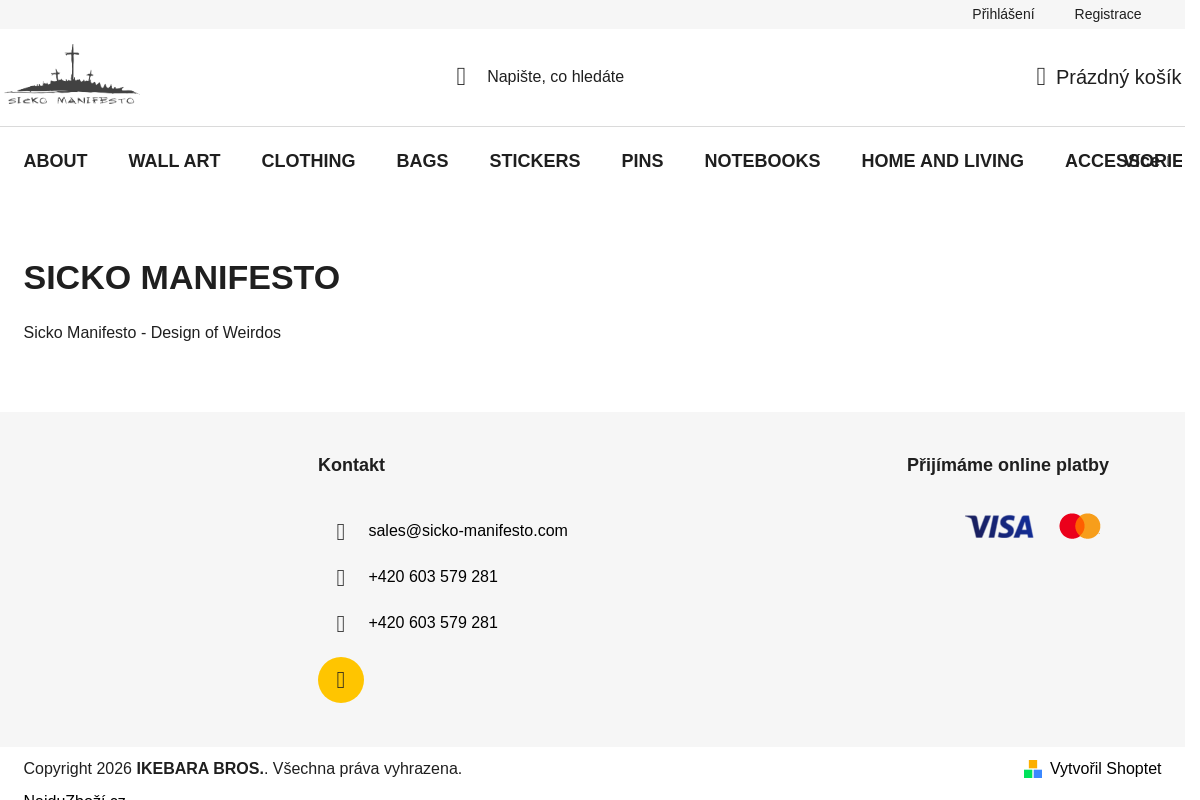This screenshot has height=800, width=1200.
Task: Click the yellow round social icon
Action: click(x=341, y=680)
